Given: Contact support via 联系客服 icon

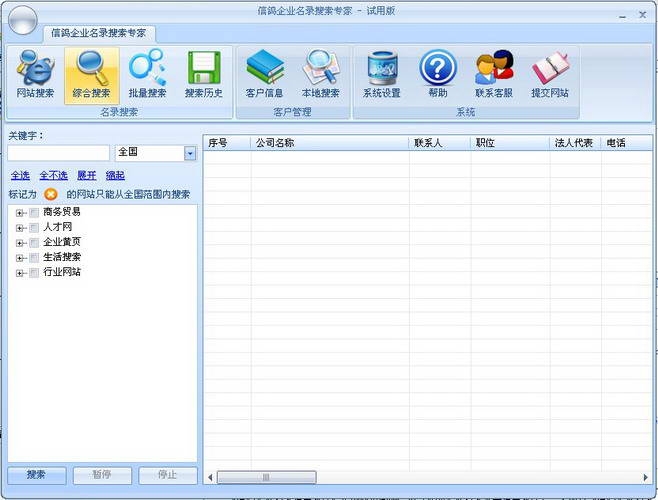Looking at the screenshot, I should pyautogui.click(x=494, y=75).
